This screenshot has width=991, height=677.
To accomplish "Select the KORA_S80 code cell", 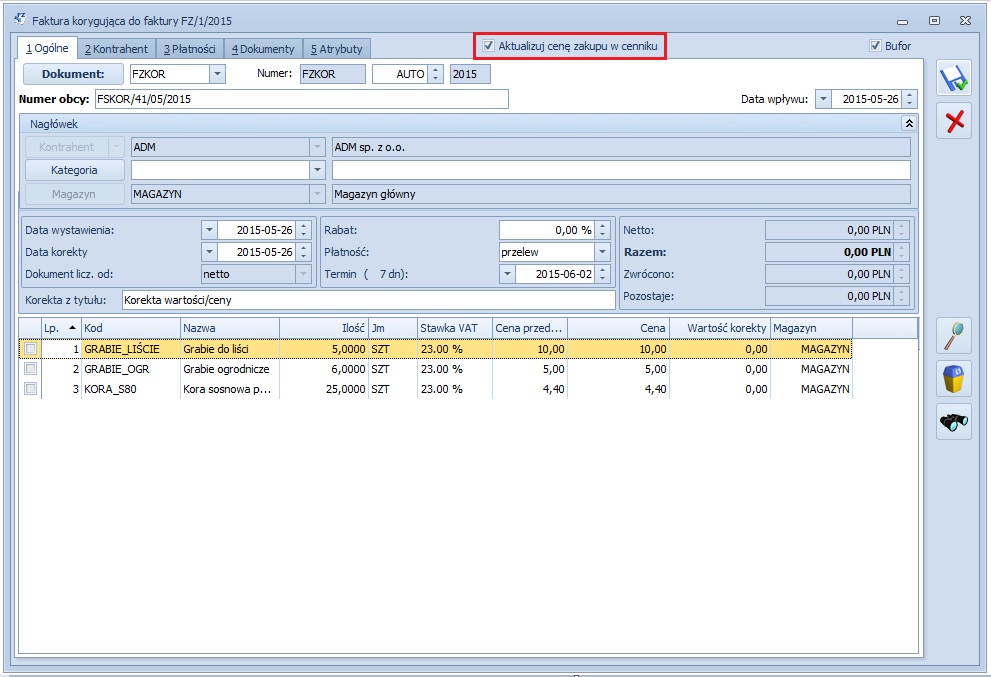I will point(131,389).
